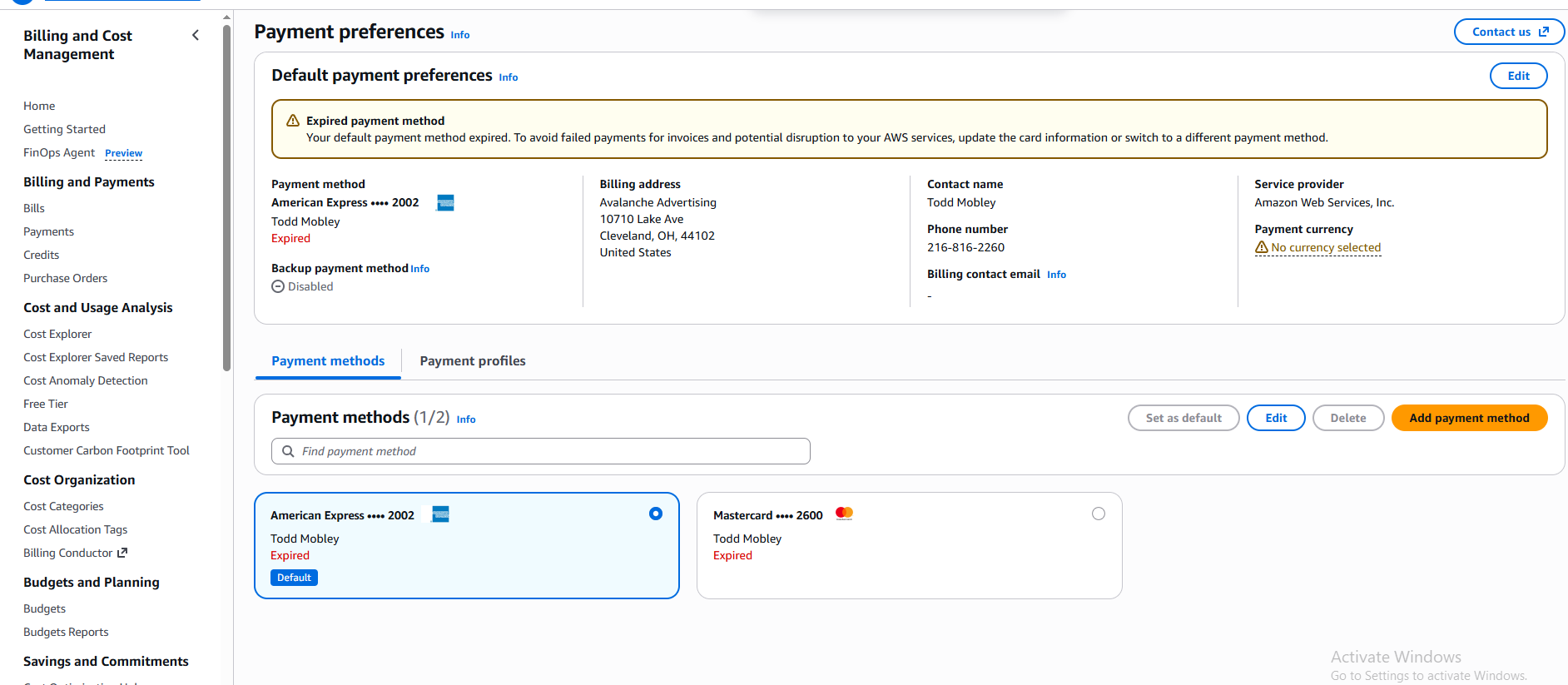Open Billing Conductor external link icon
The width and height of the screenshot is (1568, 685).
(122, 553)
